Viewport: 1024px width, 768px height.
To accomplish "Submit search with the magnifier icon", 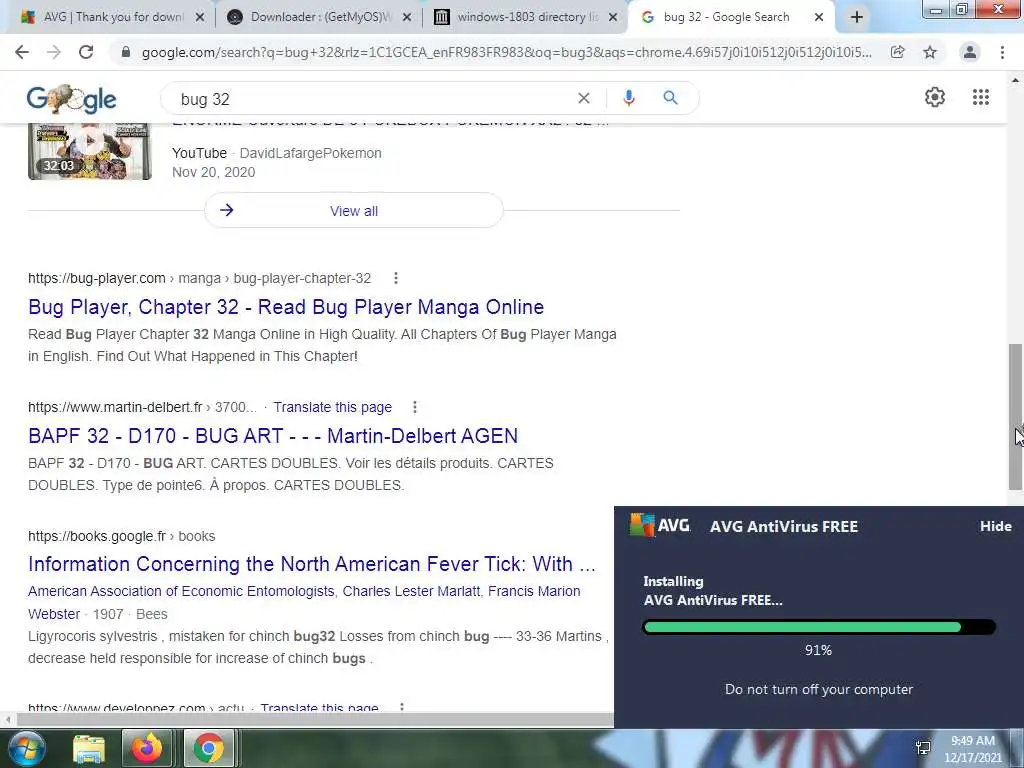I will (x=670, y=98).
